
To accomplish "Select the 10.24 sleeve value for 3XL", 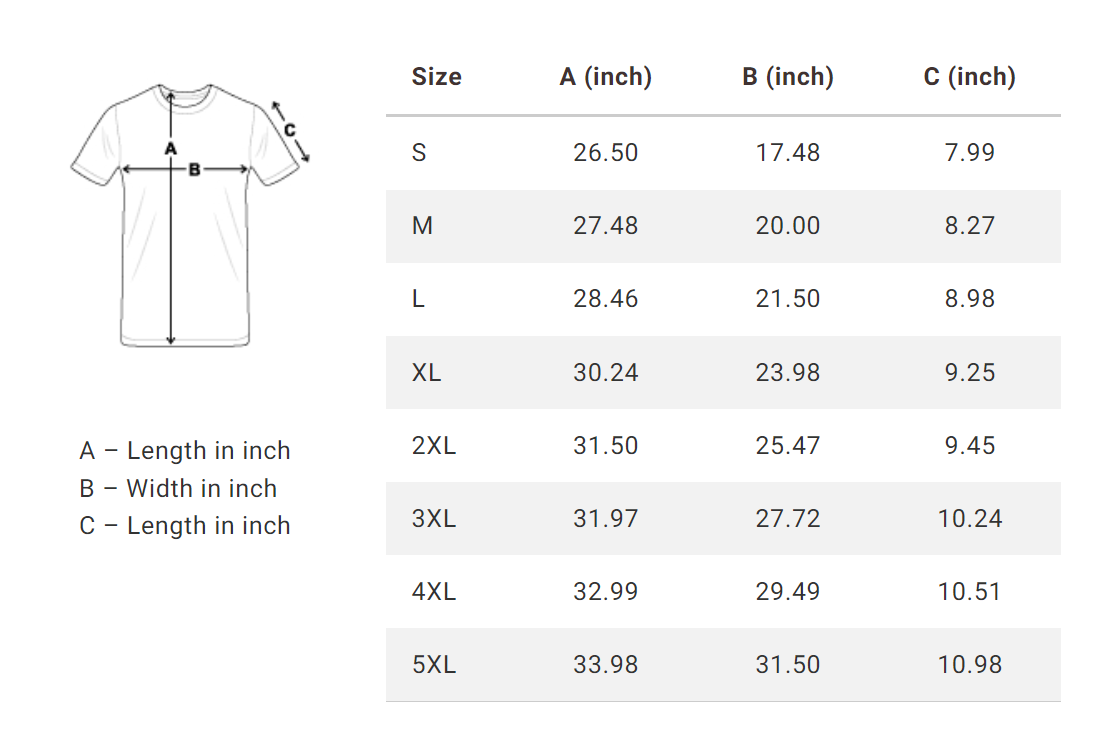I will coord(969,519).
